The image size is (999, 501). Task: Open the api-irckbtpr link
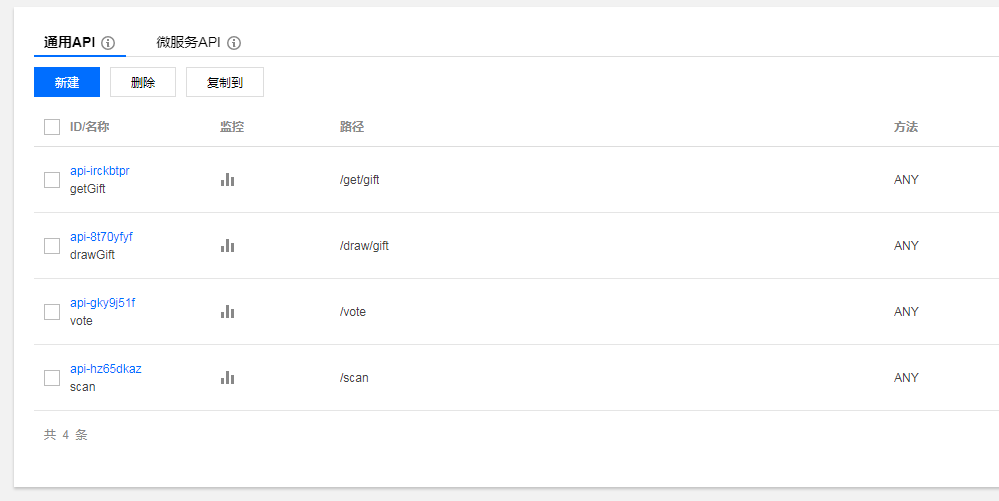click(100, 171)
